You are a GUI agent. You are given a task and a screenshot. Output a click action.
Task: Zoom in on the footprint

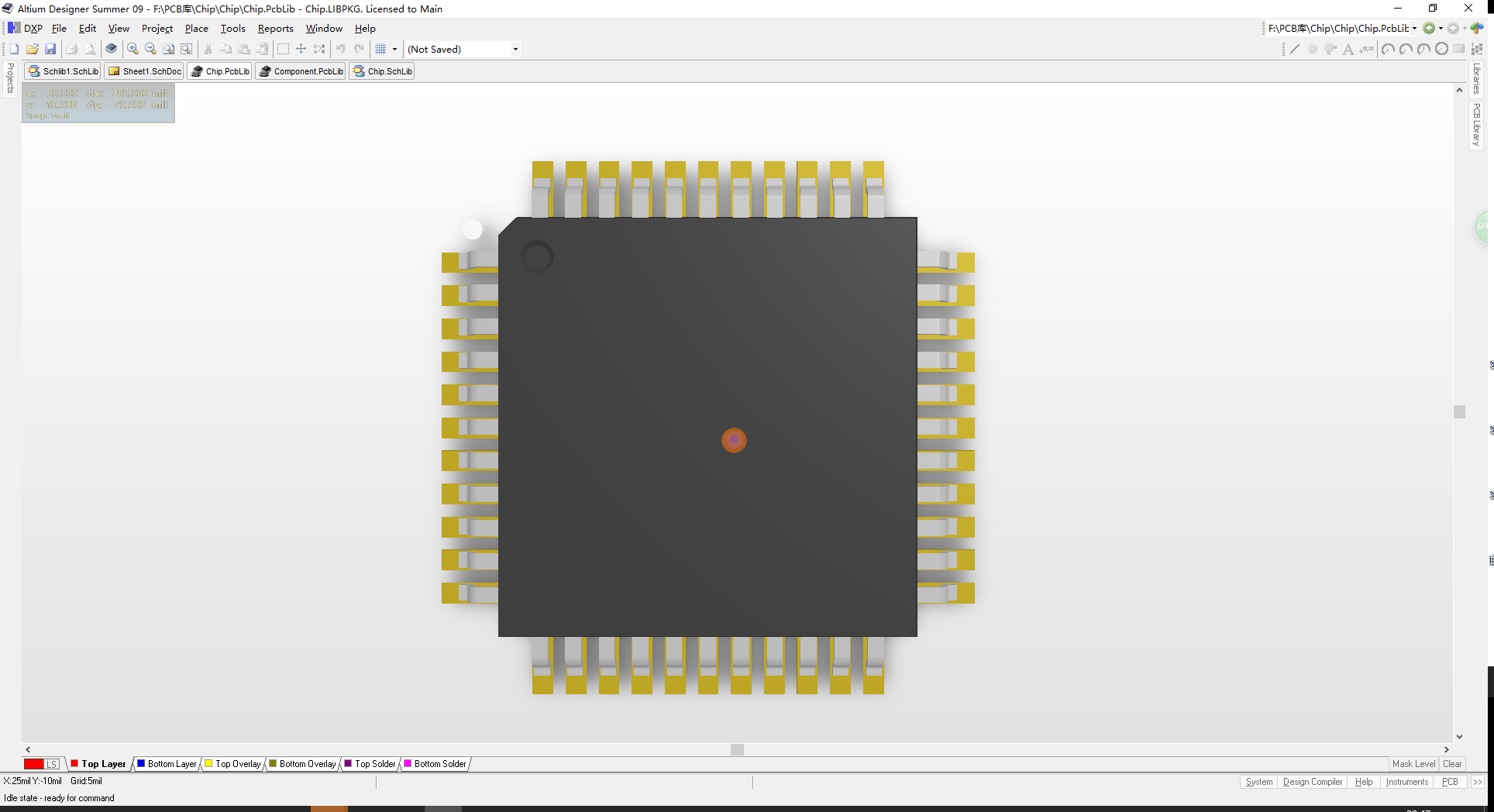click(x=133, y=49)
